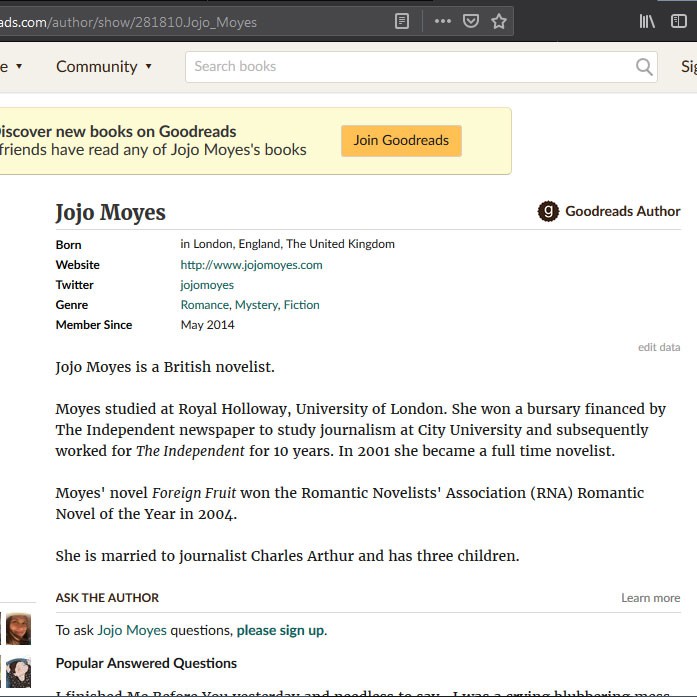697x697 pixels.
Task: Select the Romance genre link
Action: pyautogui.click(x=204, y=305)
